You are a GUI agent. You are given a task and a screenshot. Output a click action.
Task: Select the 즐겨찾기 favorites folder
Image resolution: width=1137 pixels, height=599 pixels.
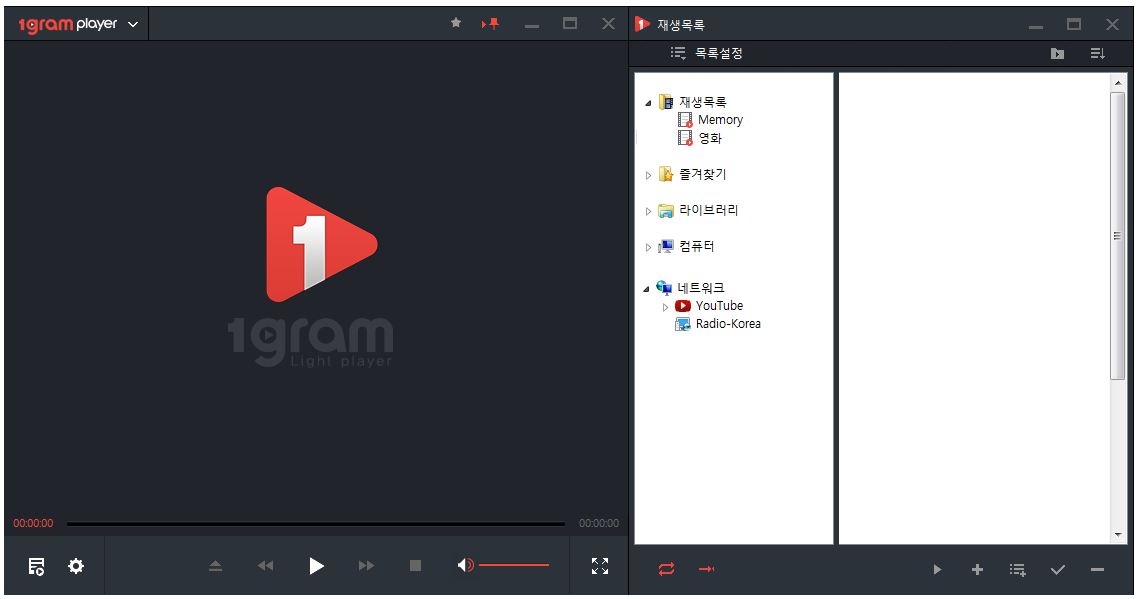click(x=703, y=174)
